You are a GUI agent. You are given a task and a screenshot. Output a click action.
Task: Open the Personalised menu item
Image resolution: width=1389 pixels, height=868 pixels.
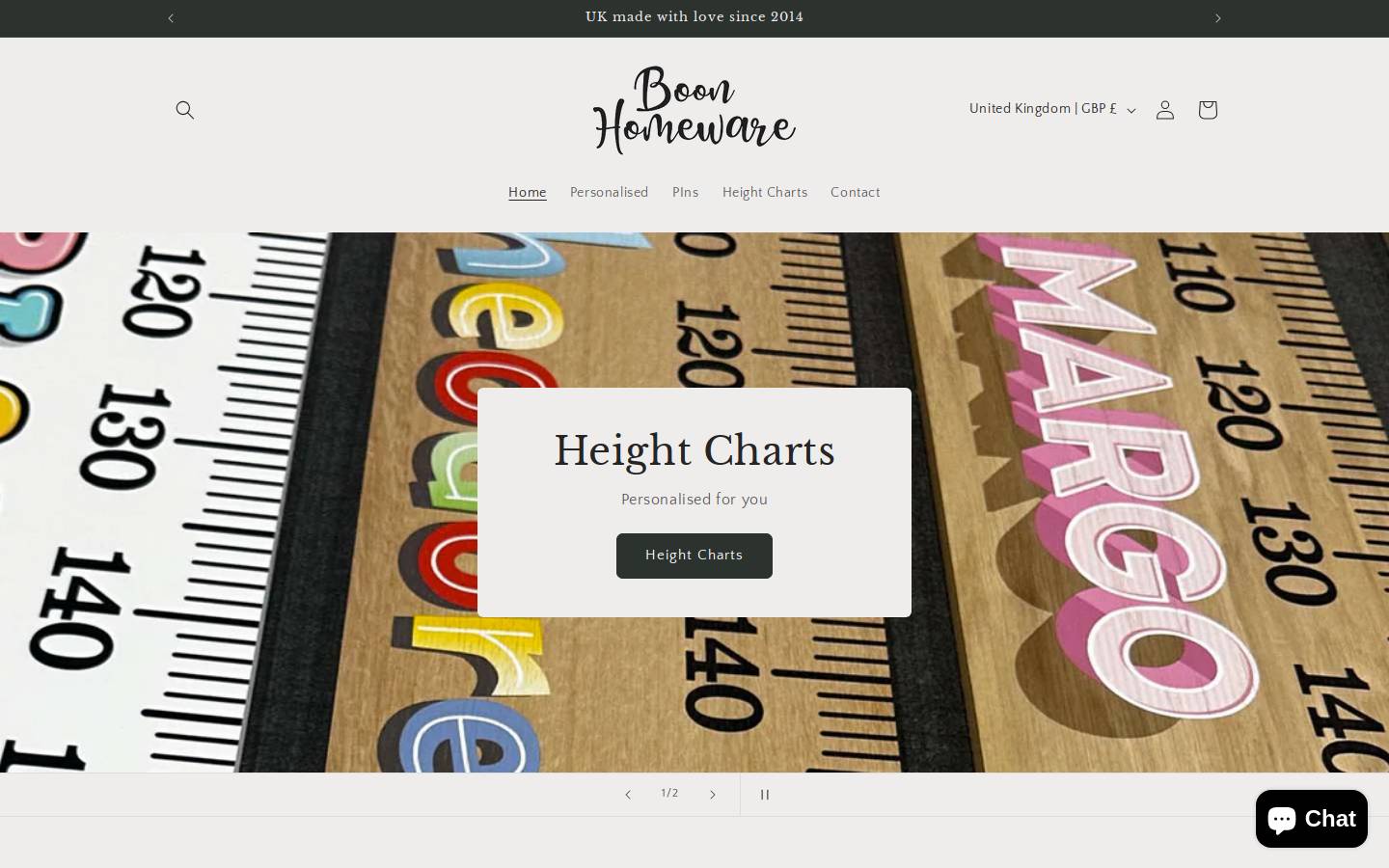pos(610,193)
